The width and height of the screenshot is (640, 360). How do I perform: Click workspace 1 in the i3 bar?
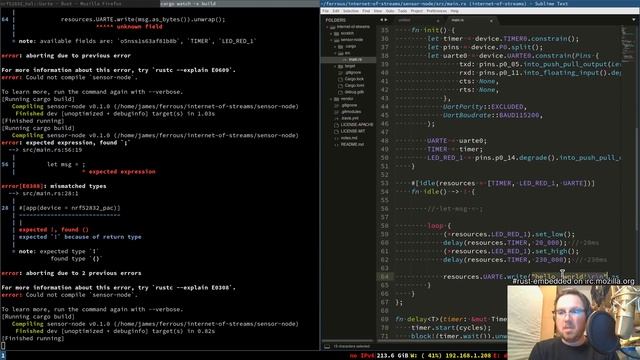click(x=3, y=356)
